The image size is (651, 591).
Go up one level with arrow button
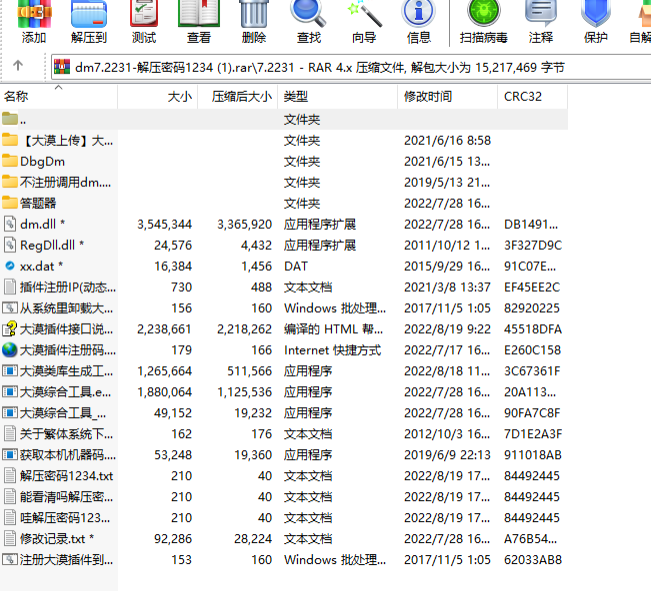(x=18, y=66)
